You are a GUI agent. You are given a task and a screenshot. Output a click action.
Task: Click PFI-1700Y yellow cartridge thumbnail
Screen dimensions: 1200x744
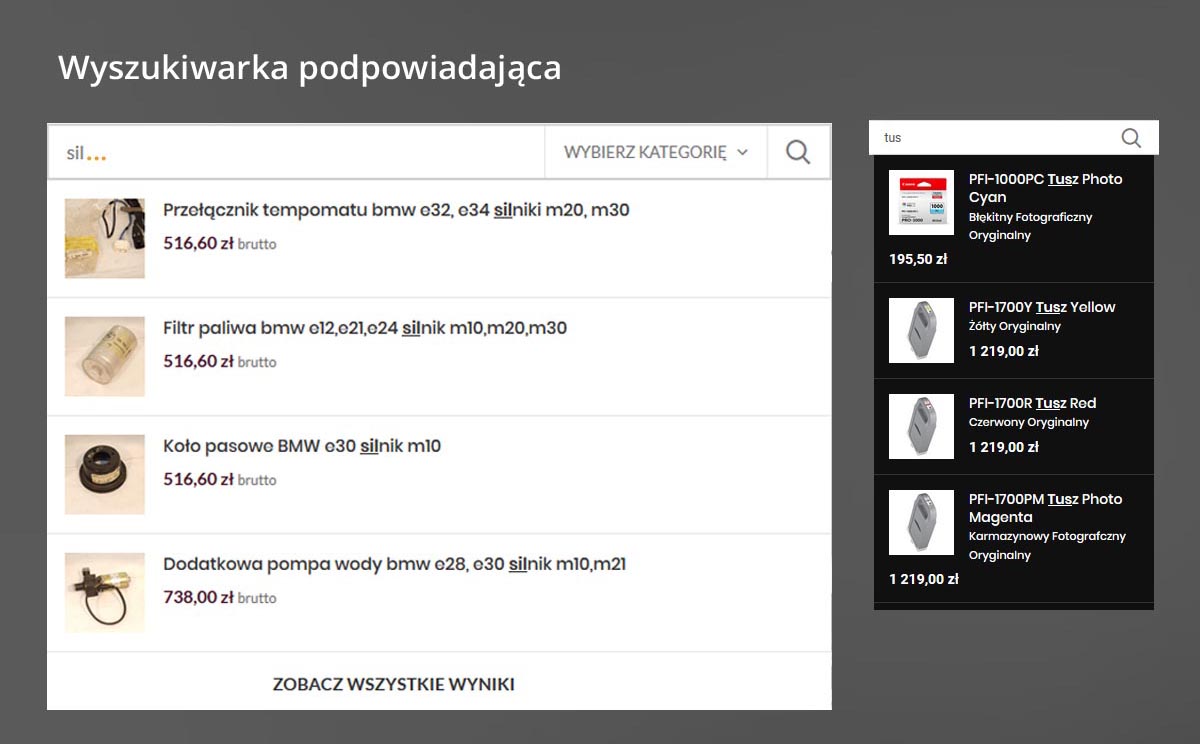921,331
